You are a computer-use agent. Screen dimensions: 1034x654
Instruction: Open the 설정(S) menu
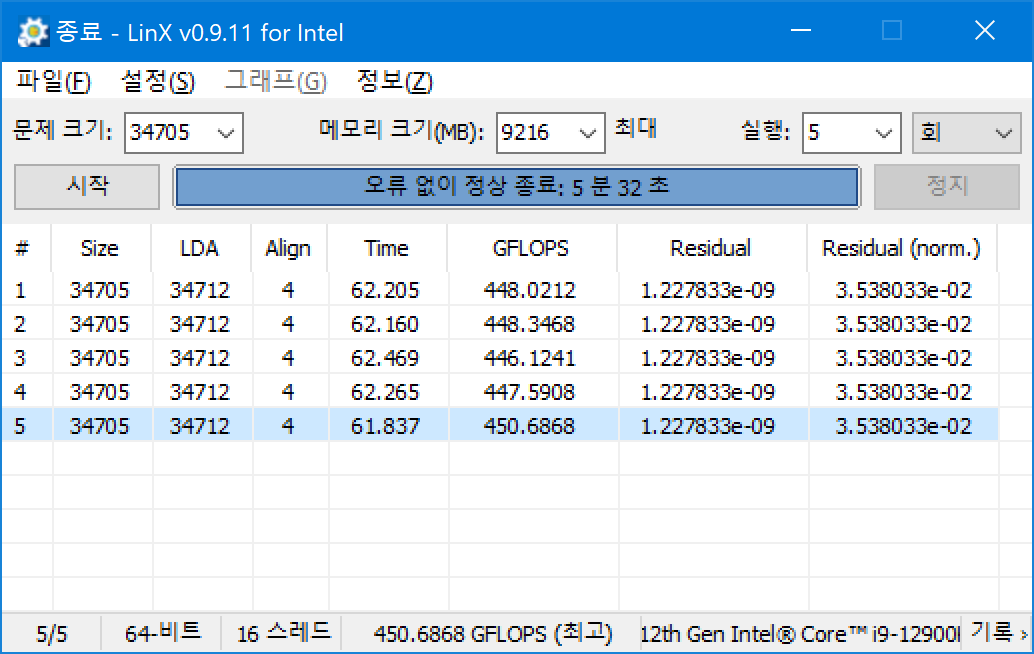click(x=158, y=82)
